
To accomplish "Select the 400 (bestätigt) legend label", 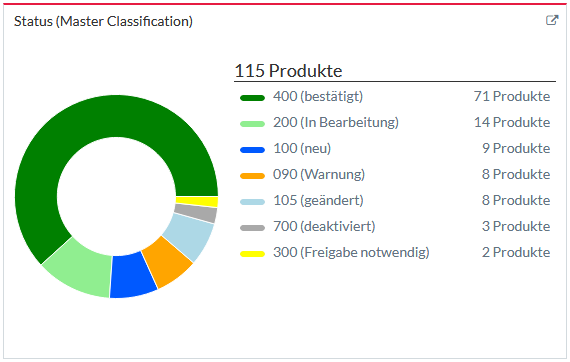I will tap(318, 97).
